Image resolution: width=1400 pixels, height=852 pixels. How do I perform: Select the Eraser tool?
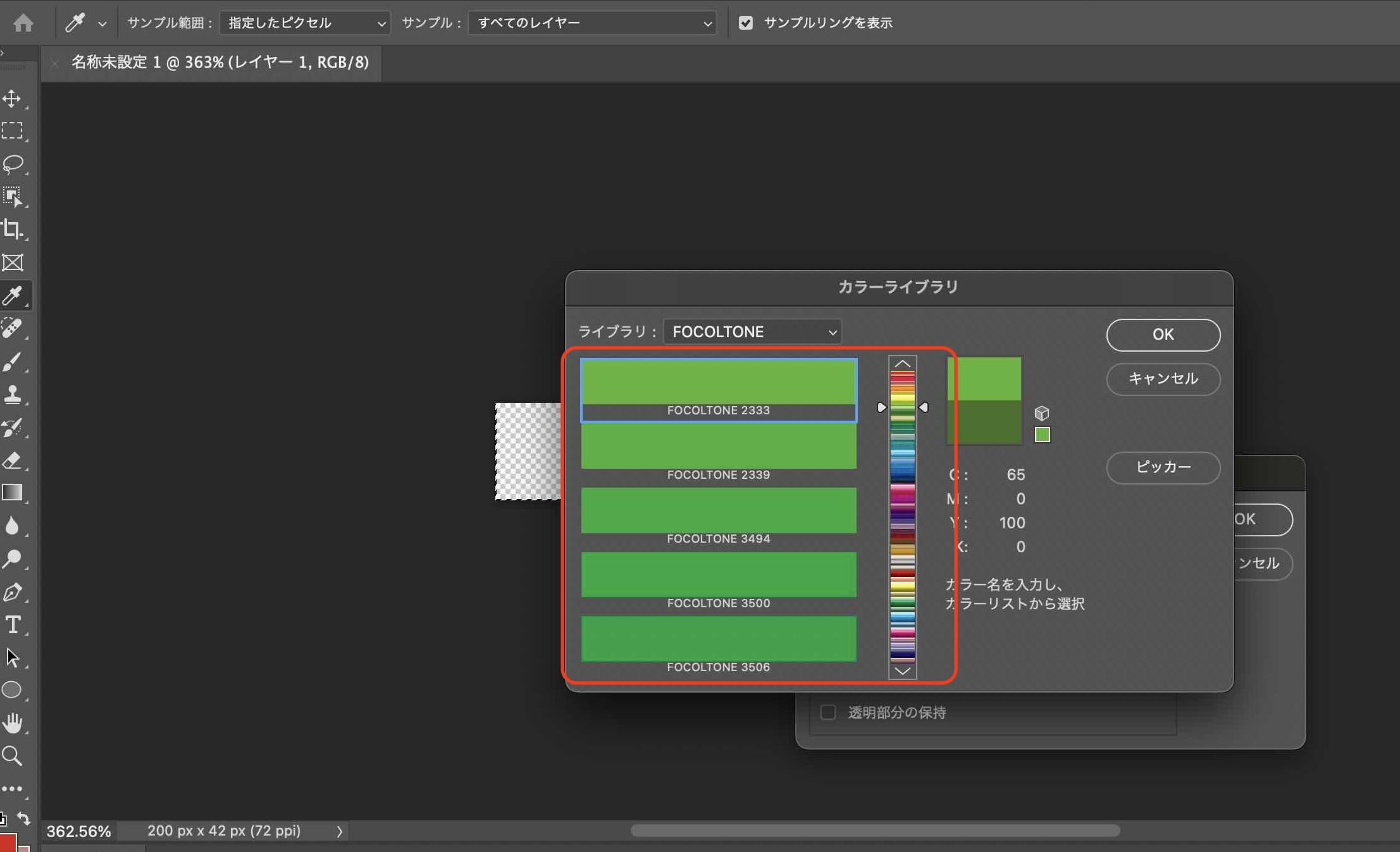(x=13, y=460)
